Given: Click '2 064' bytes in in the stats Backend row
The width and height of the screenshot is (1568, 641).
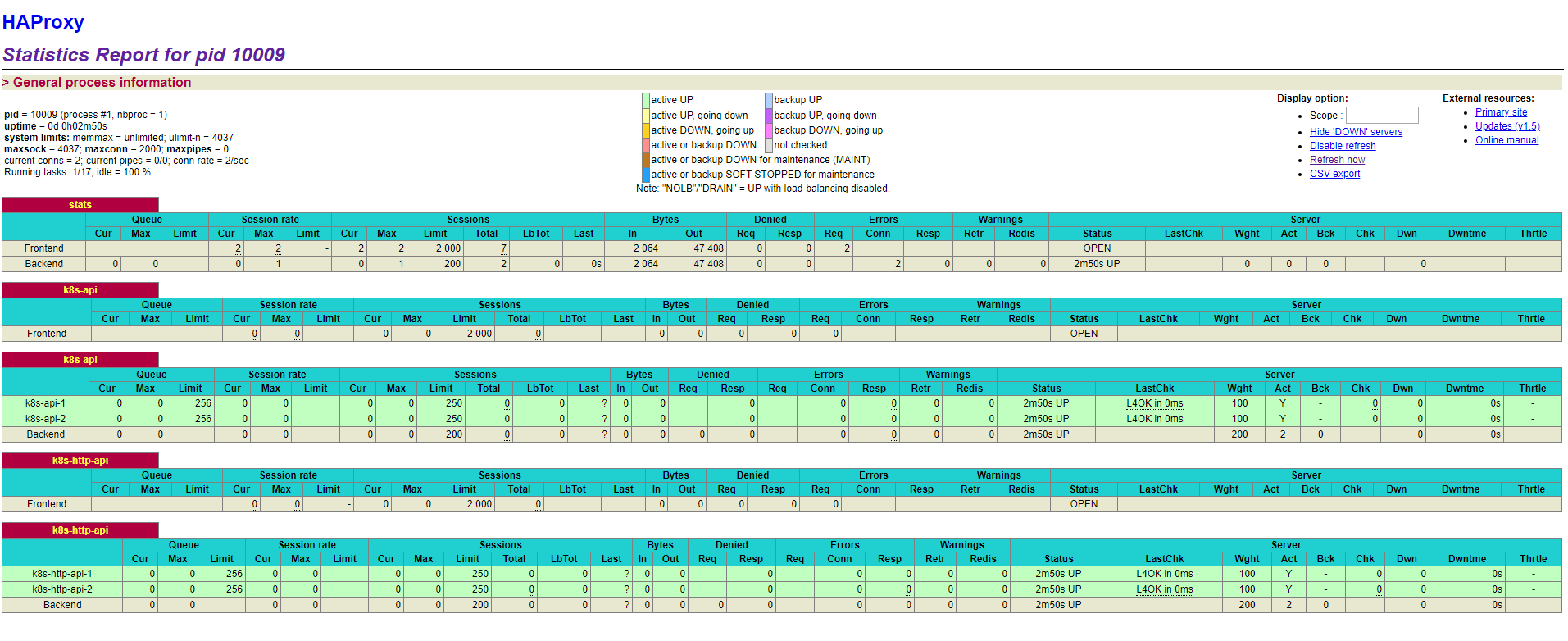Looking at the screenshot, I should pos(645,264).
